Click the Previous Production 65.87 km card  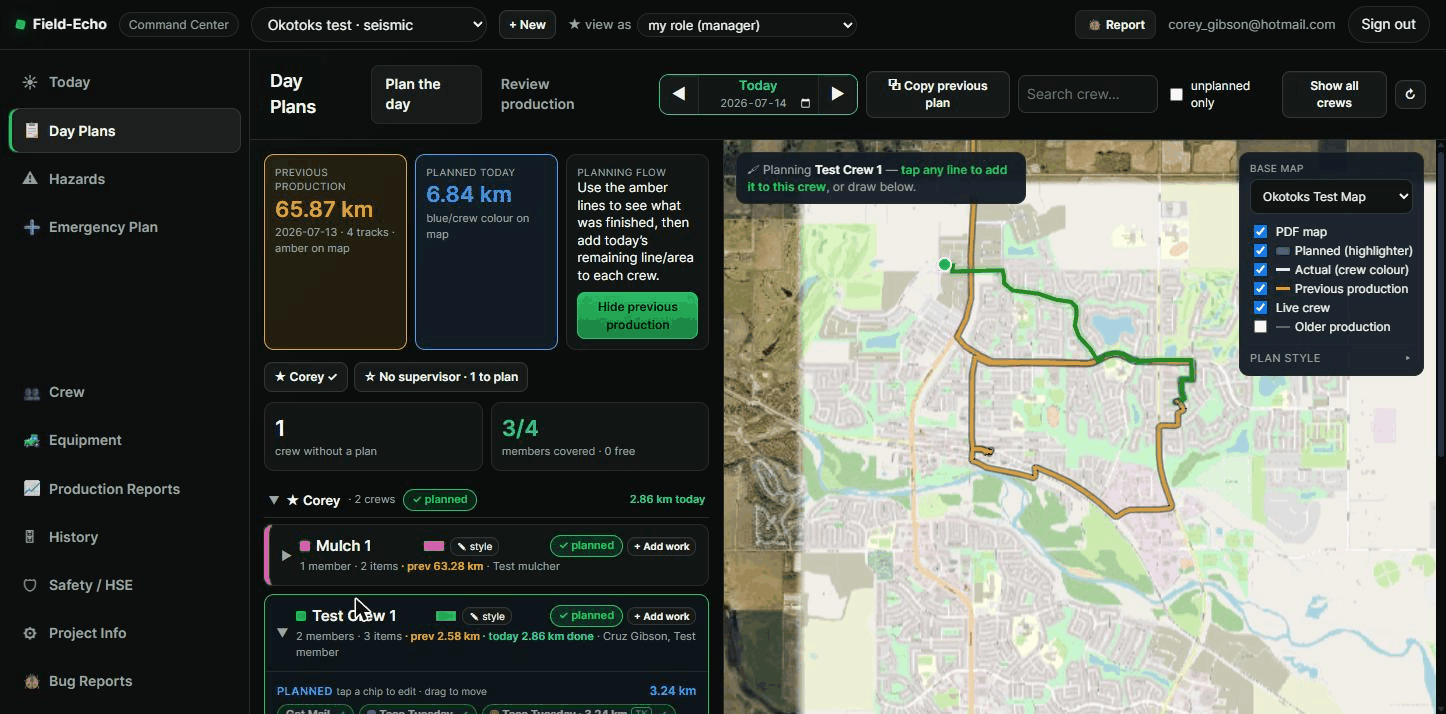tap(335, 252)
